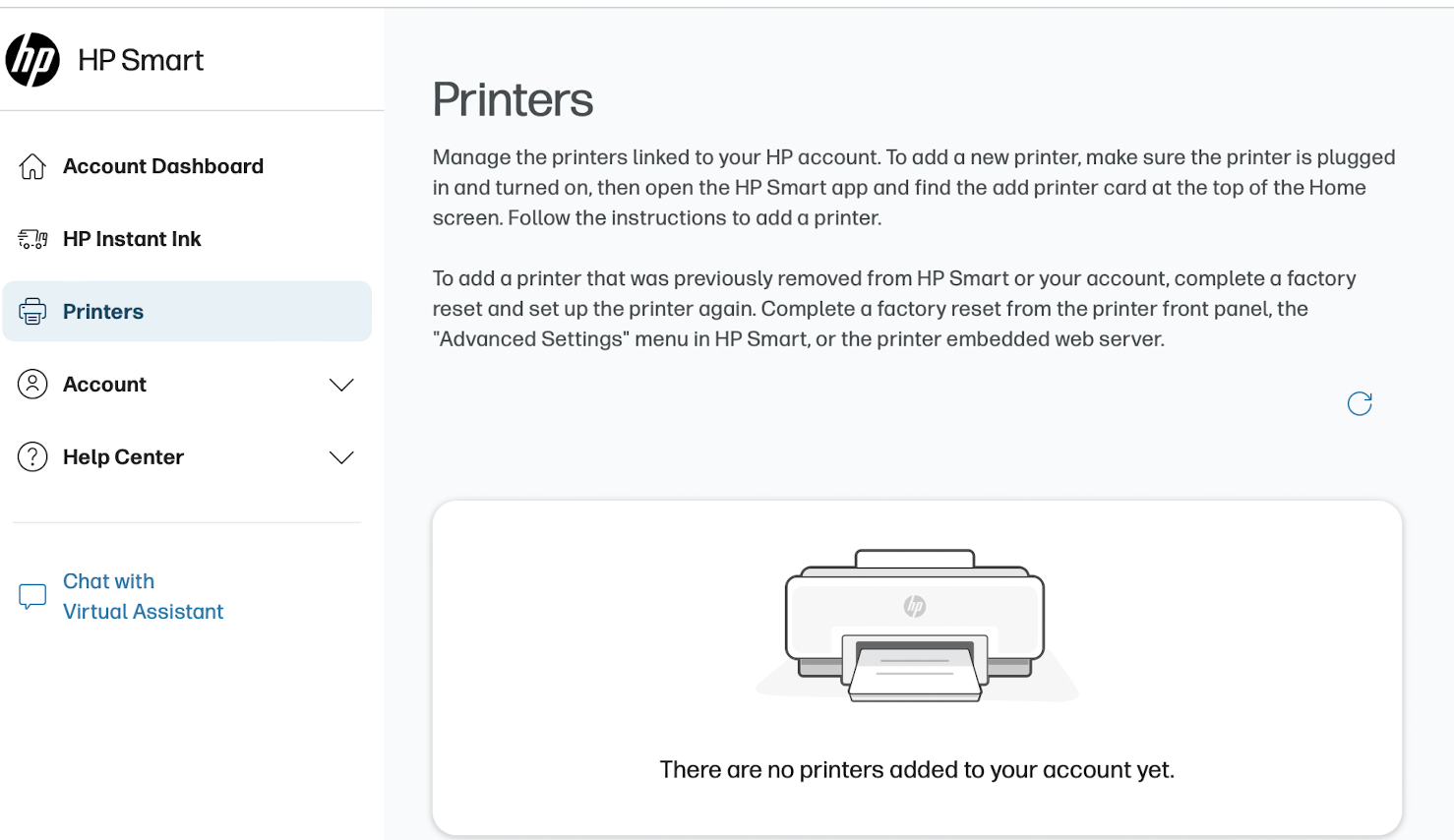The height and width of the screenshot is (840, 1454).
Task: Click the Help Center label text
Action: [123, 456]
